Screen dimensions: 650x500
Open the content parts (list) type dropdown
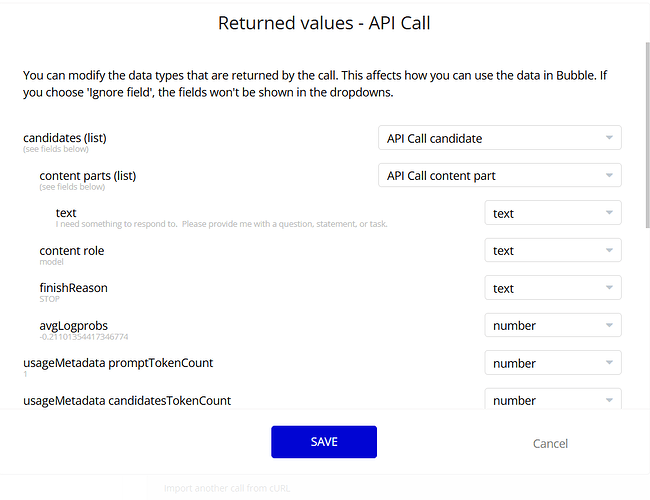[x=499, y=176]
